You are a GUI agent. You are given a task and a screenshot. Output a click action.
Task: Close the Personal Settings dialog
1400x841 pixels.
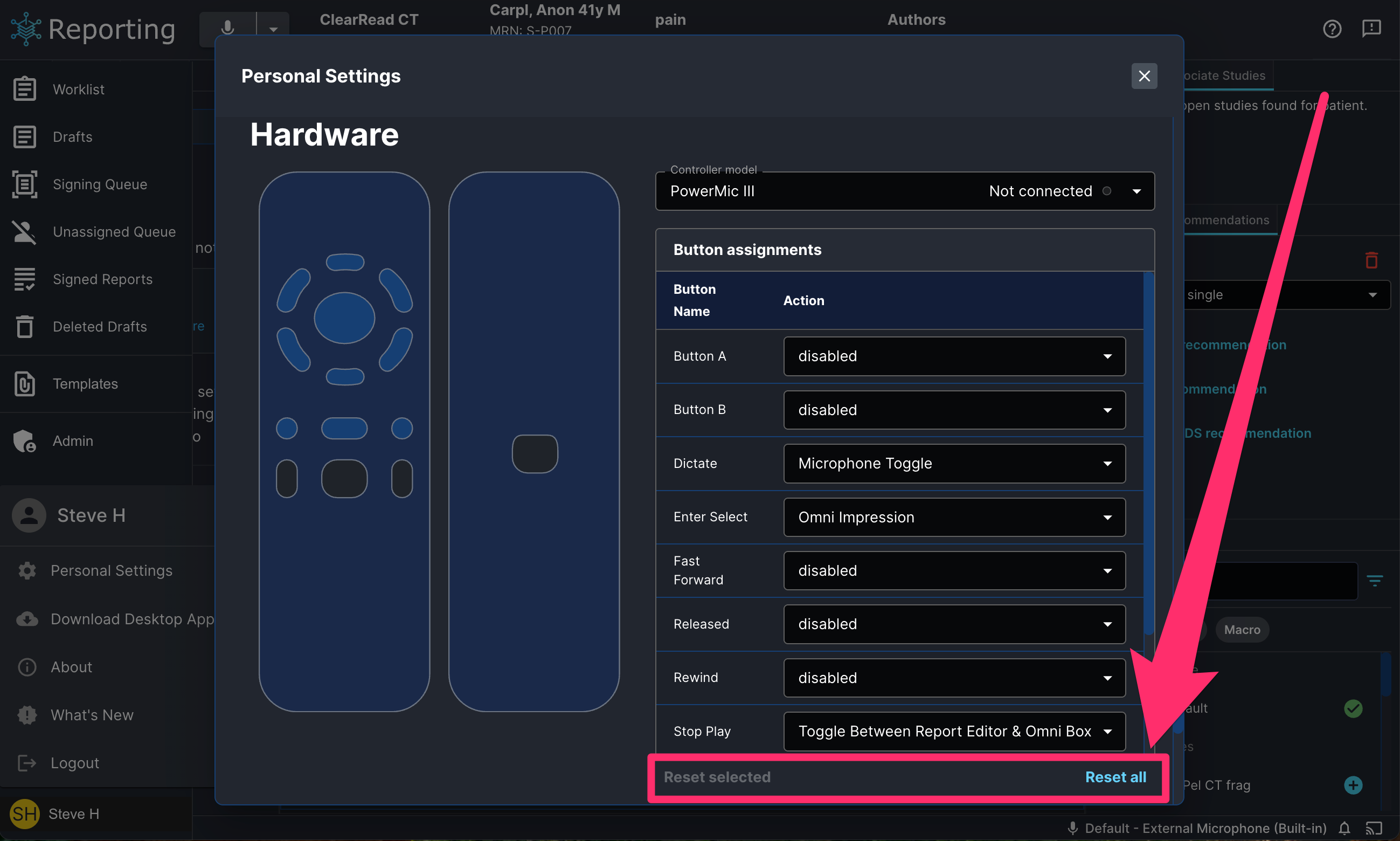pyautogui.click(x=1144, y=76)
